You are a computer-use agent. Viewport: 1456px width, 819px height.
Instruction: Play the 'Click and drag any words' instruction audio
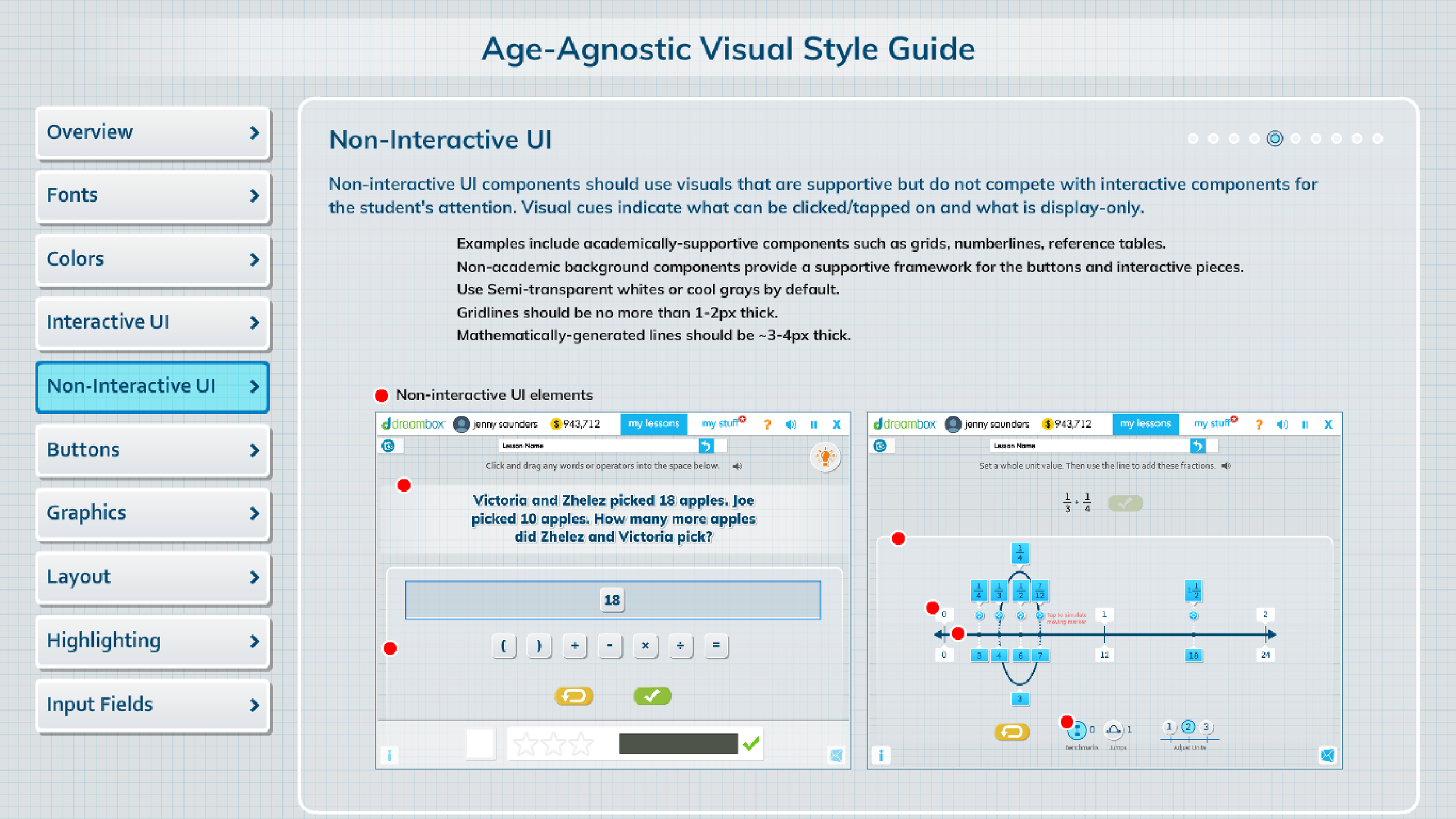point(737,466)
